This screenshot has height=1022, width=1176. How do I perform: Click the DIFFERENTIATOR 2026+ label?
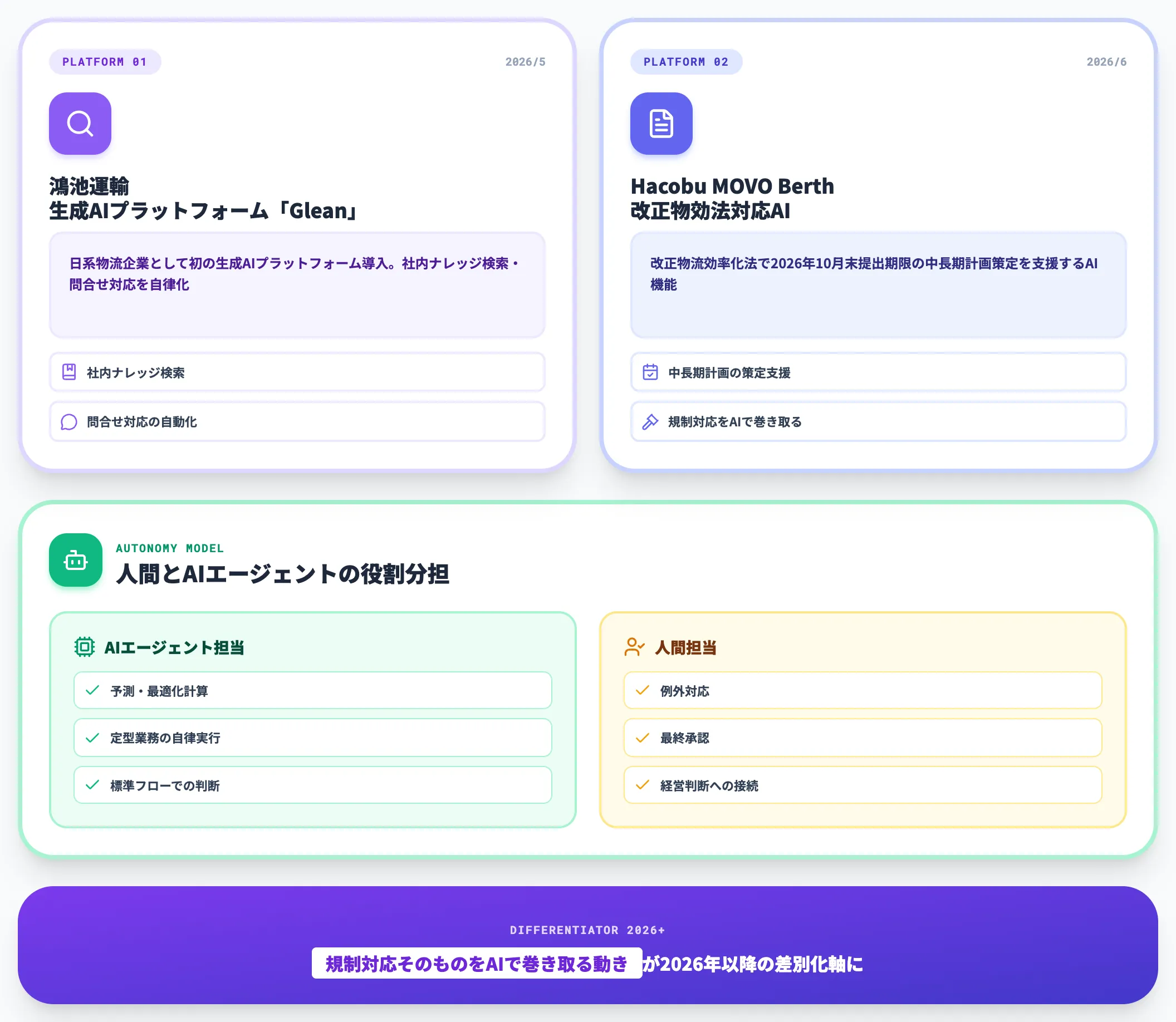pos(587,930)
